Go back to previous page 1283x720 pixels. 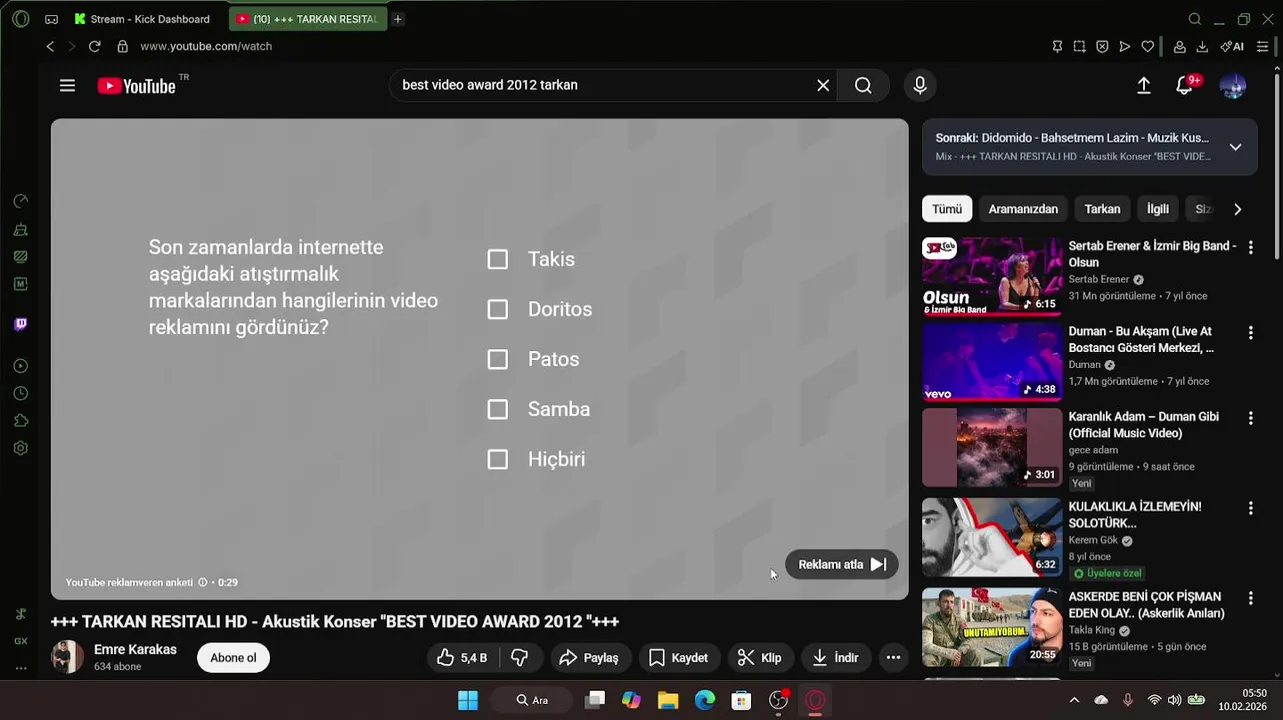(x=50, y=46)
